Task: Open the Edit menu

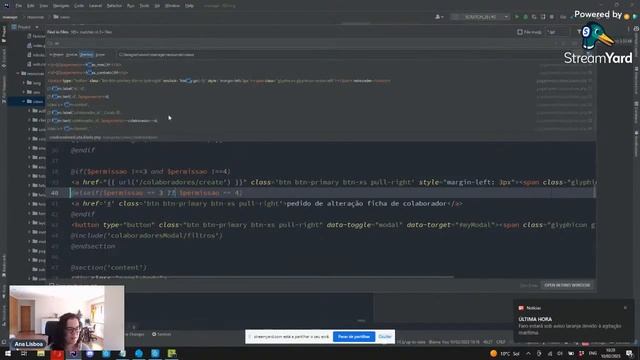Action: click(x=31, y=6)
